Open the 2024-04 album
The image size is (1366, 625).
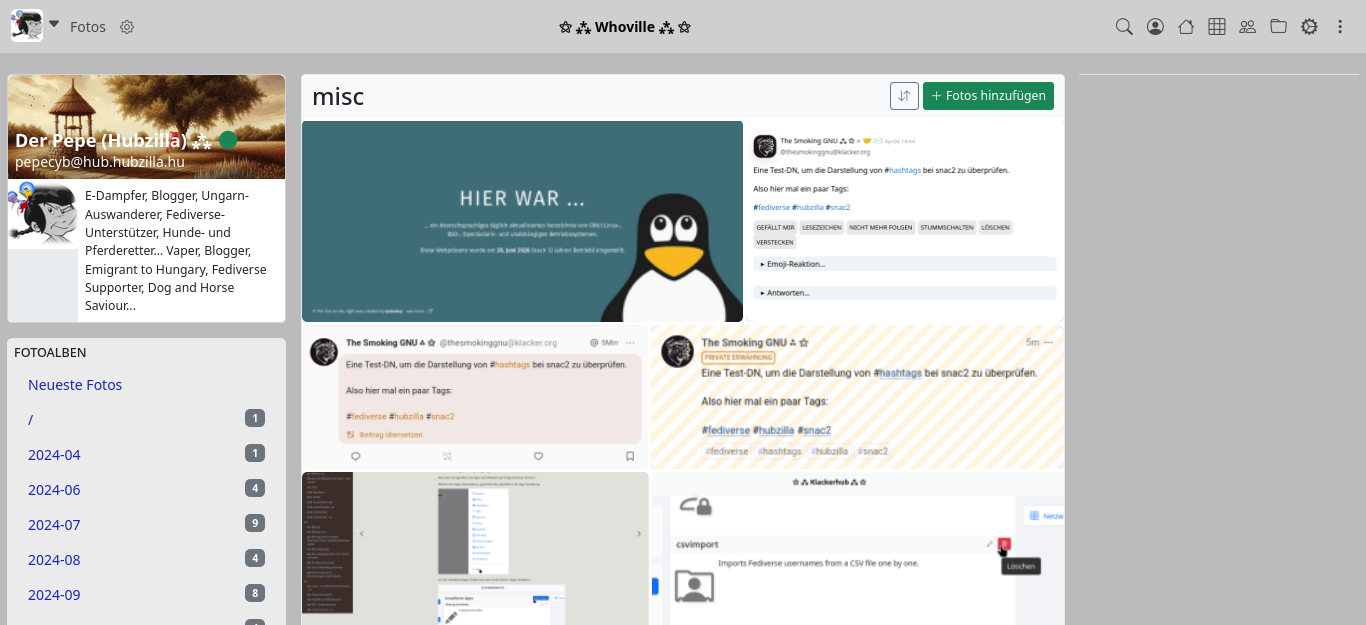[54, 455]
